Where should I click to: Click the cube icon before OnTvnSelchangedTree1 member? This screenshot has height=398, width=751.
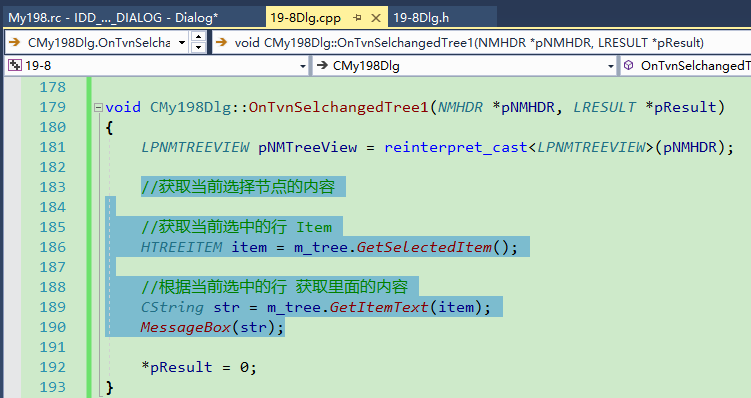[628, 65]
